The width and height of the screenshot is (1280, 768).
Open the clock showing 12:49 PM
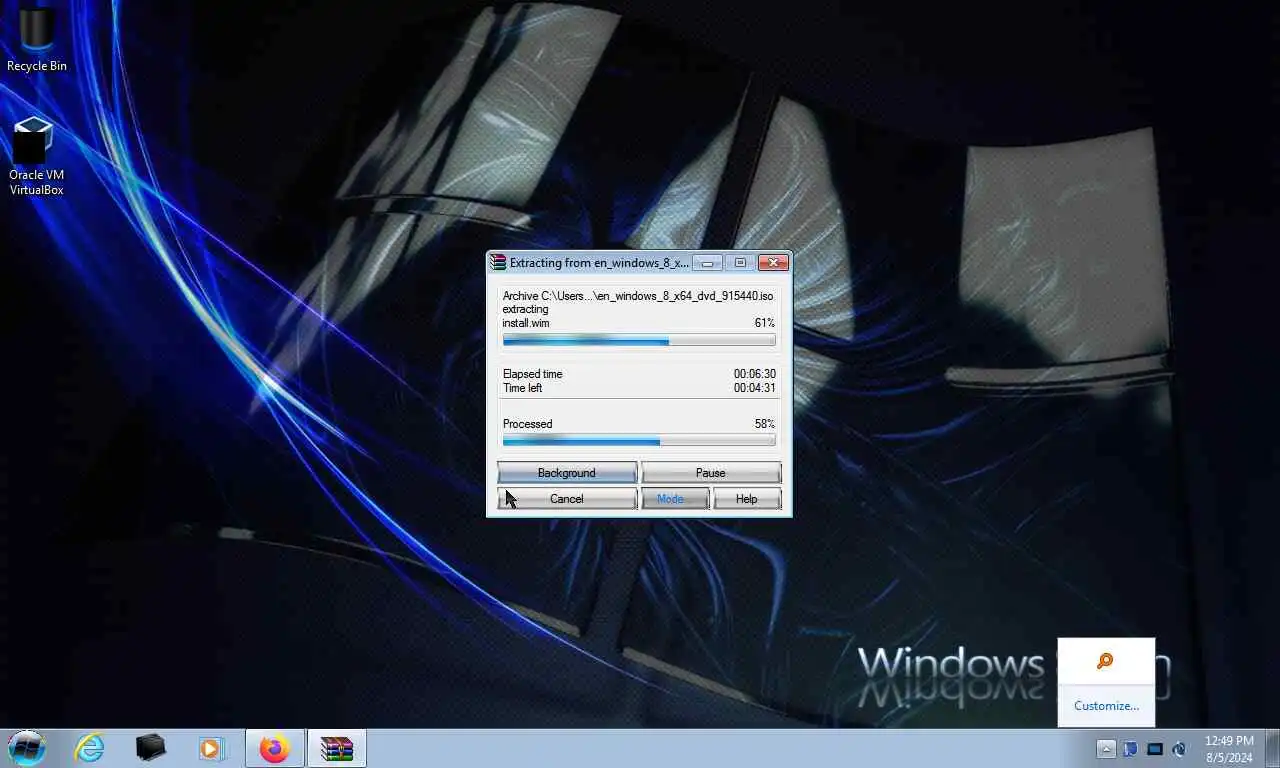click(1229, 749)
